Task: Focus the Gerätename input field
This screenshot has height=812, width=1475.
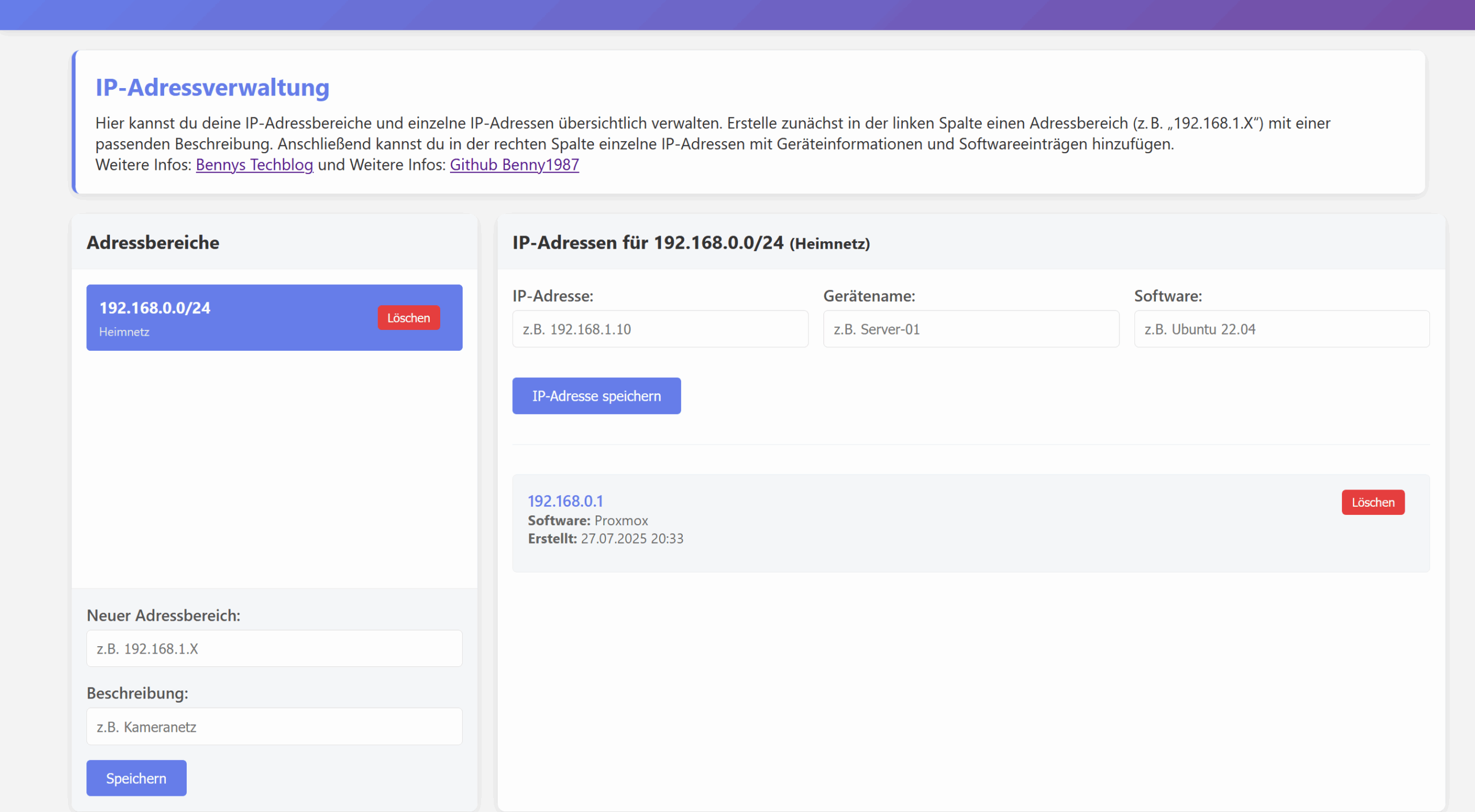Action: coord(971,329)
